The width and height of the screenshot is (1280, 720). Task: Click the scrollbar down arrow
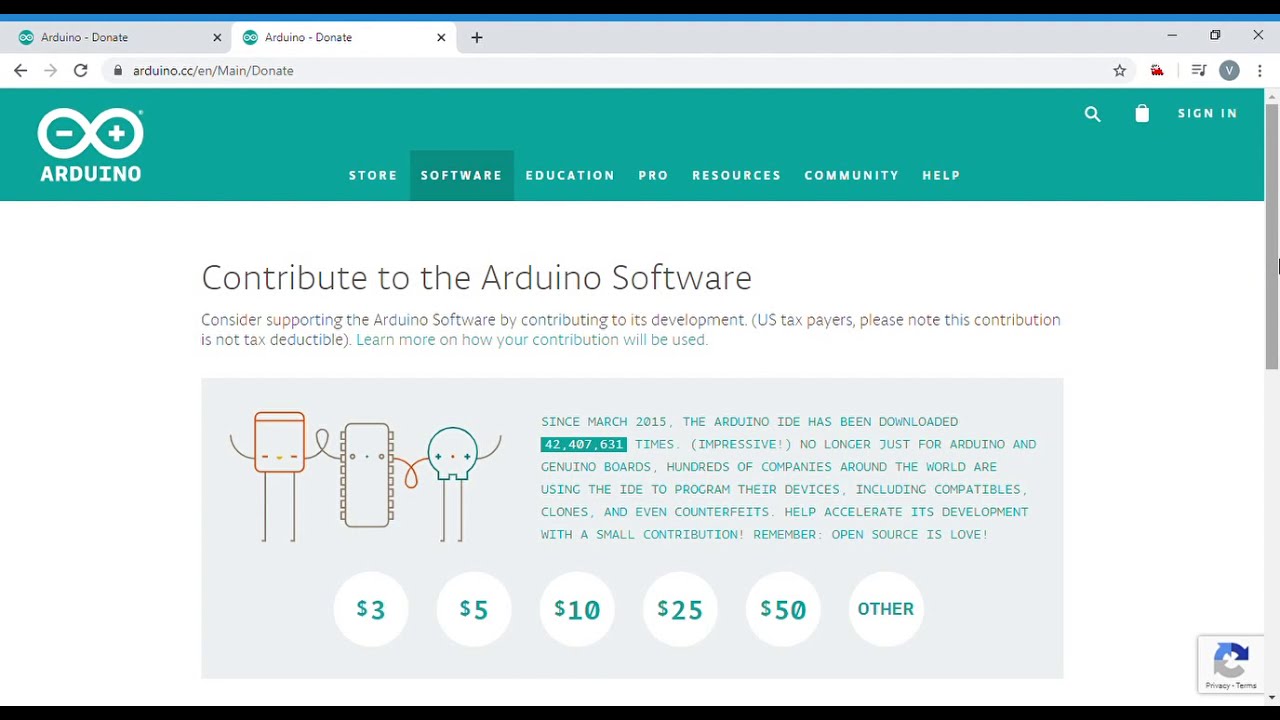click(1272, 697)
